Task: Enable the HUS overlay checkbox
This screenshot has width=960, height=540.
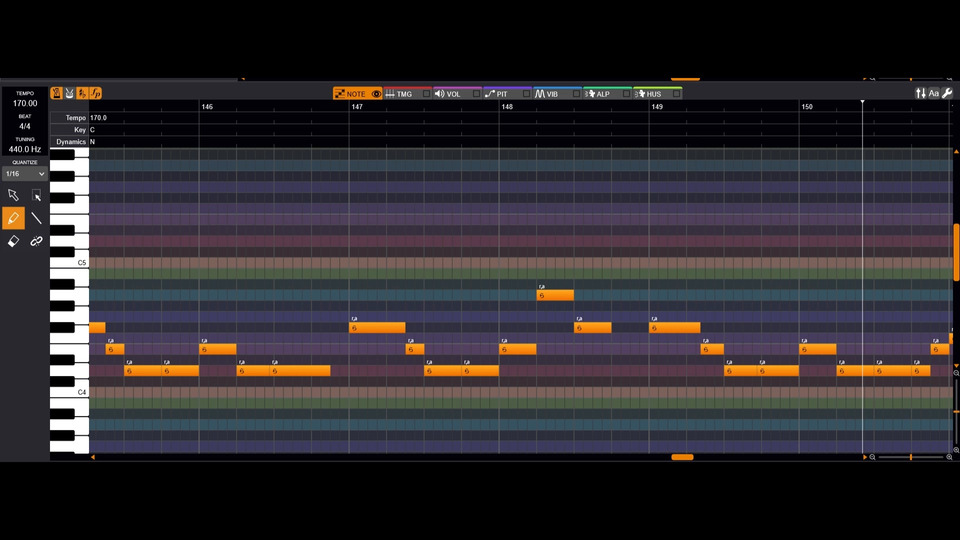Action: [677, 94]
